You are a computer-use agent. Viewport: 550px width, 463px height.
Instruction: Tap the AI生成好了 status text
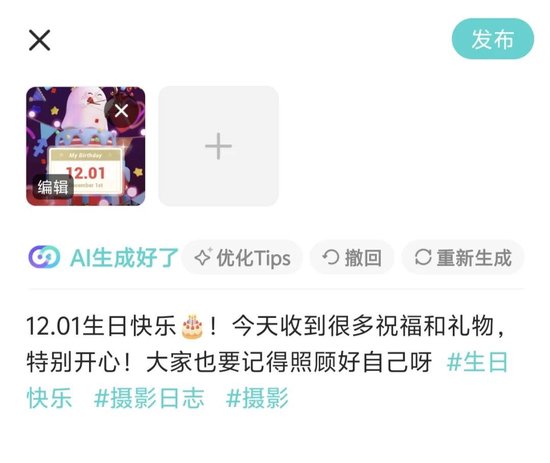pos(124,258)
